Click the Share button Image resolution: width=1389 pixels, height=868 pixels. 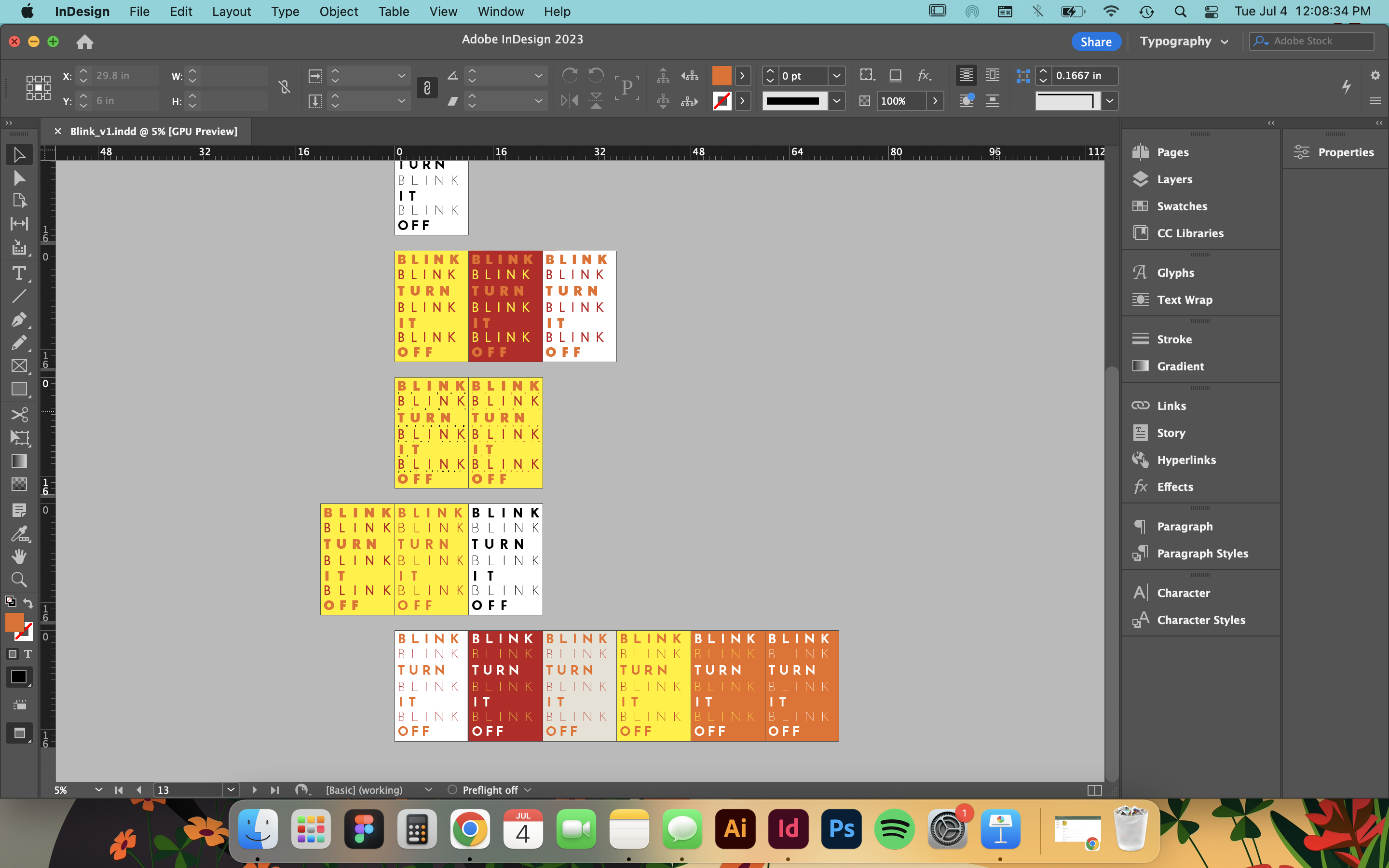pos(1096,41)
